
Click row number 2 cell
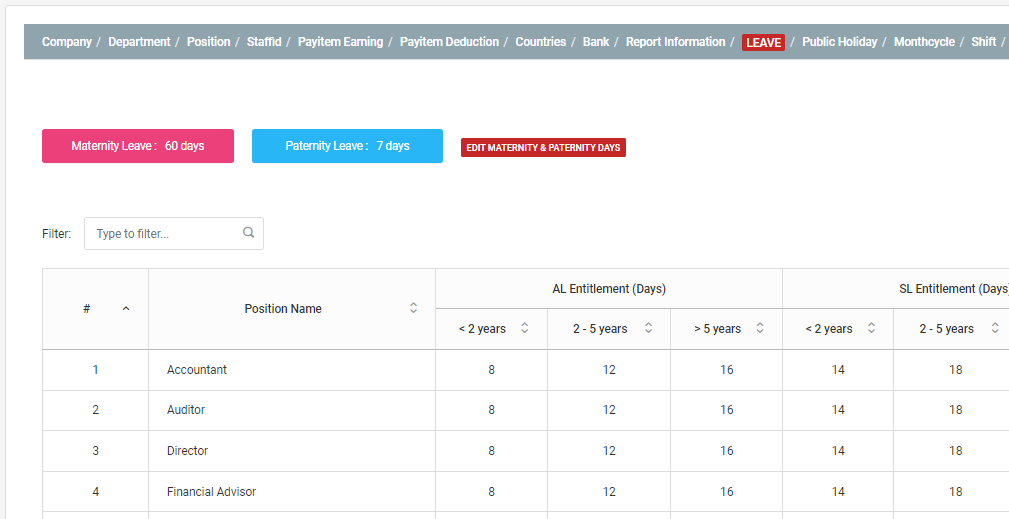(x=95, y=410)
